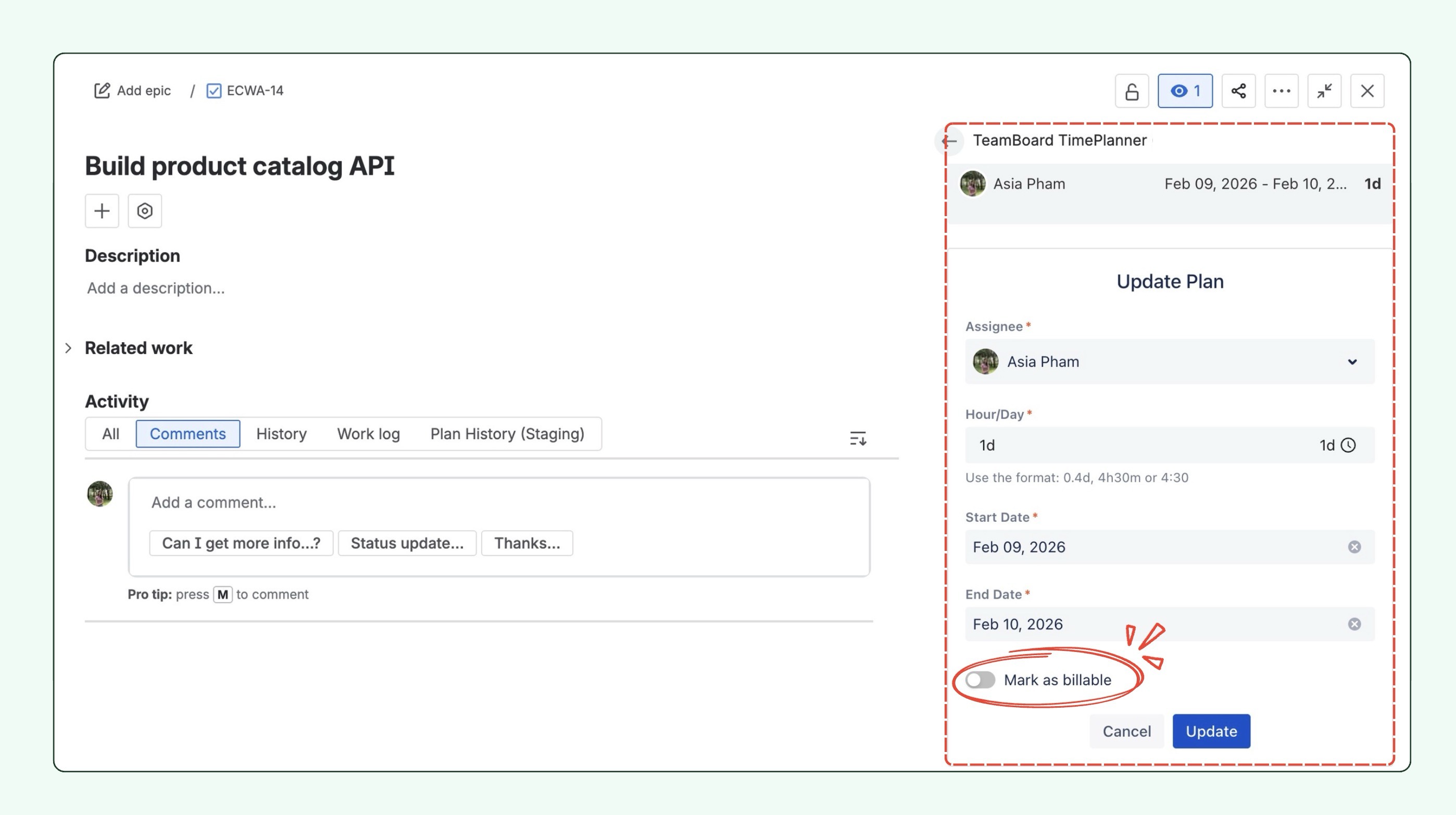Screen dimensions: 1456x815
Task: Click back arrow beside TeamBoard TimePlanner
Action: point(949,141)
